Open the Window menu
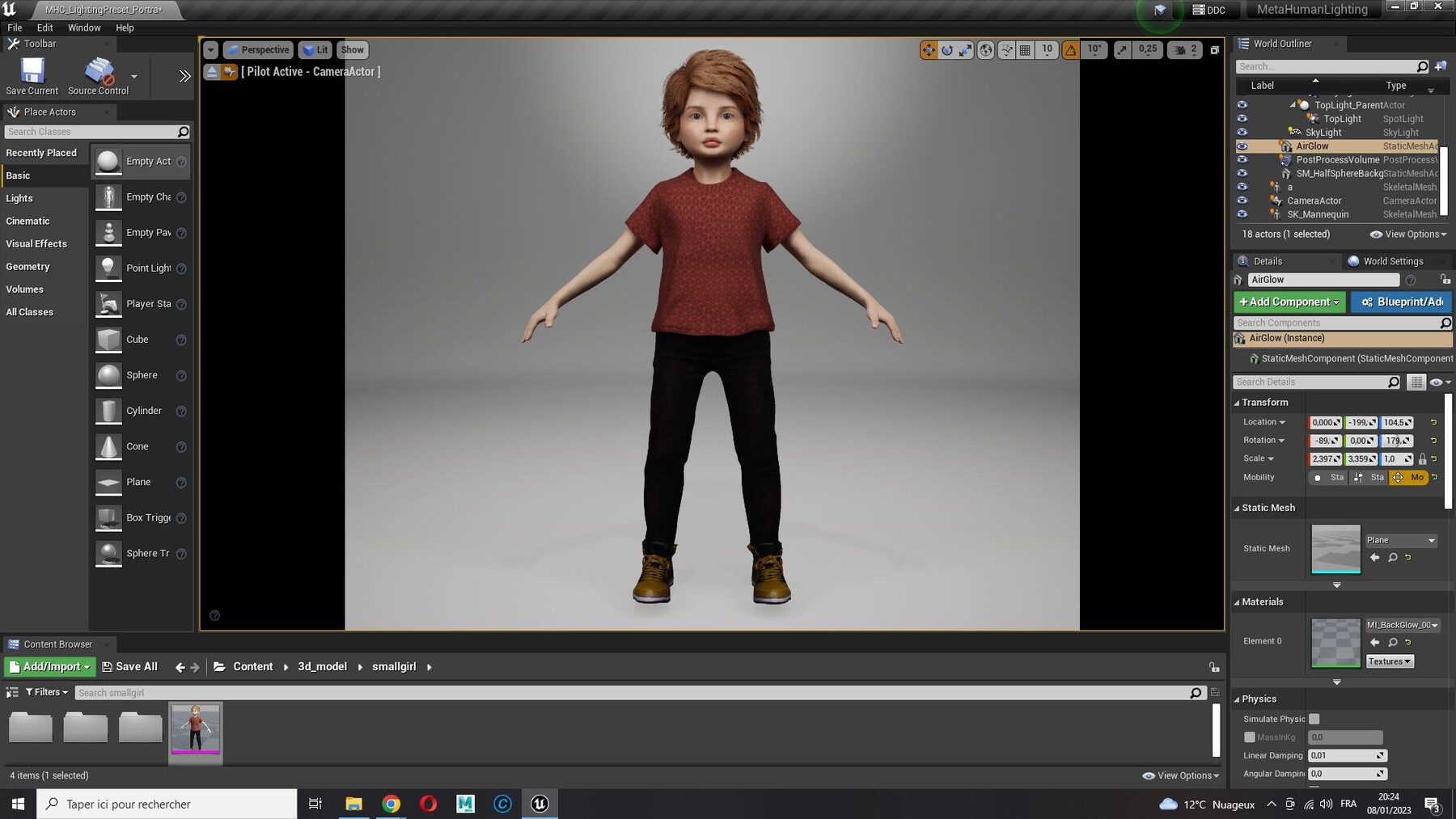Viewport: 1456px width, 819px height. pyautogui.click(x=84, y=27)
